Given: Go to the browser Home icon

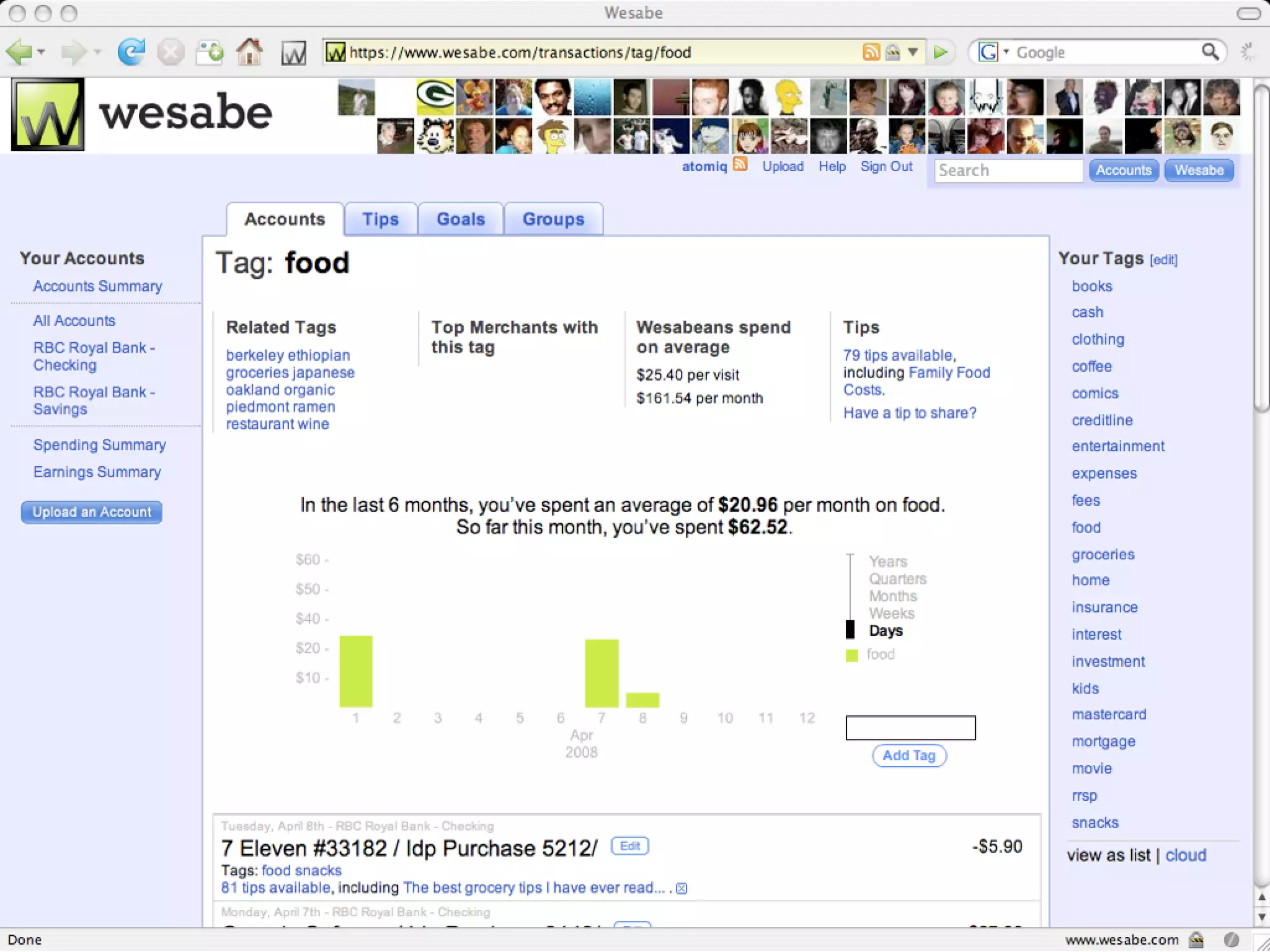Looking at the screenshot, I should (x=249, y=52).
